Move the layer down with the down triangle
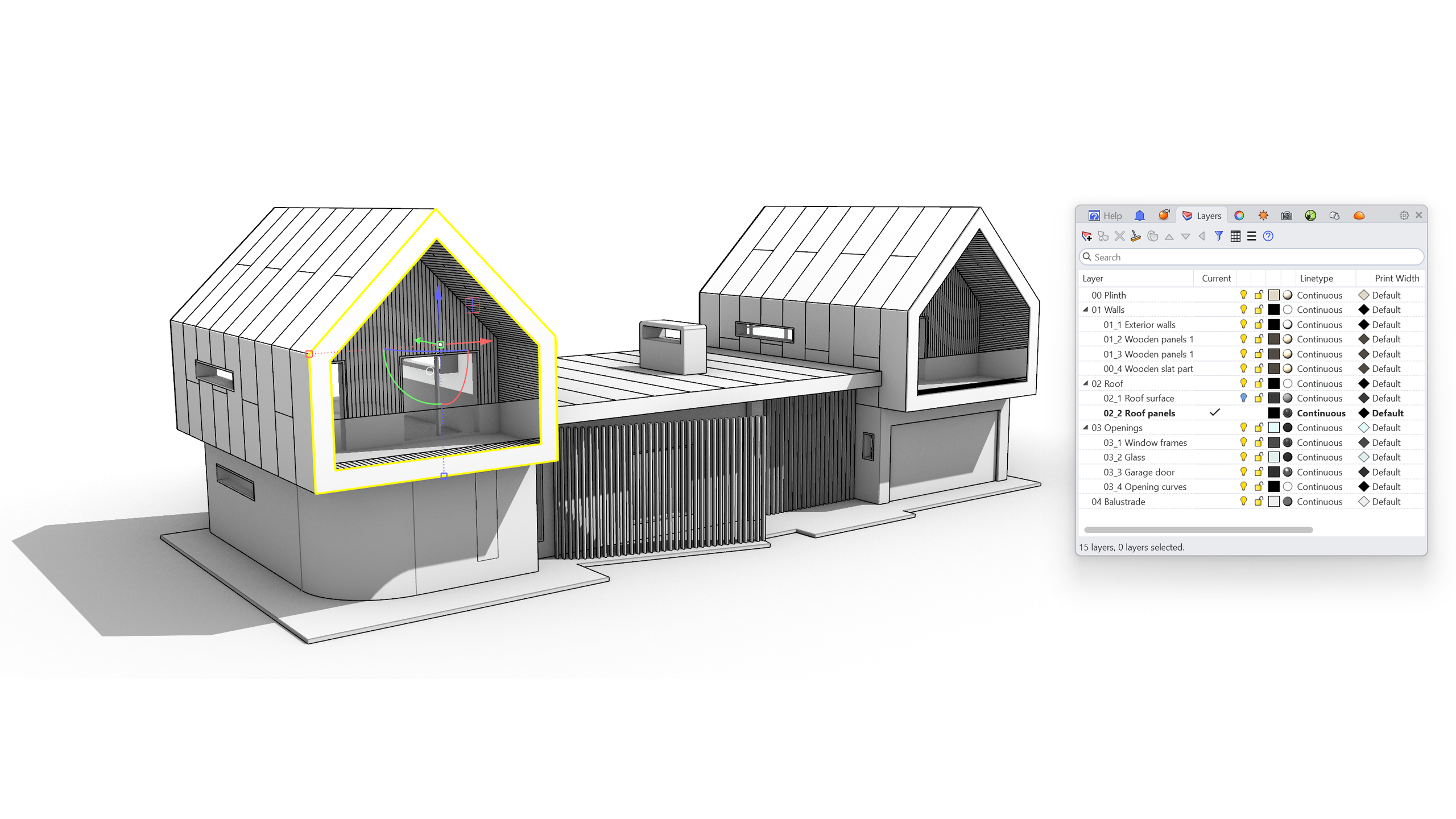This screenshot has width=1456, height=819. tap(1186, 237)
